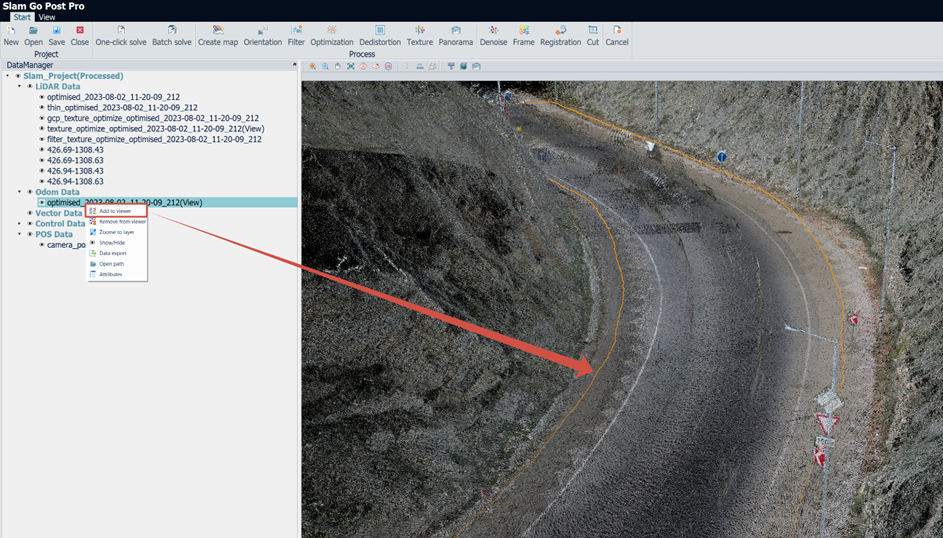Toggle visibility of Control Data group
943x538 pixels.
[29, 224]
